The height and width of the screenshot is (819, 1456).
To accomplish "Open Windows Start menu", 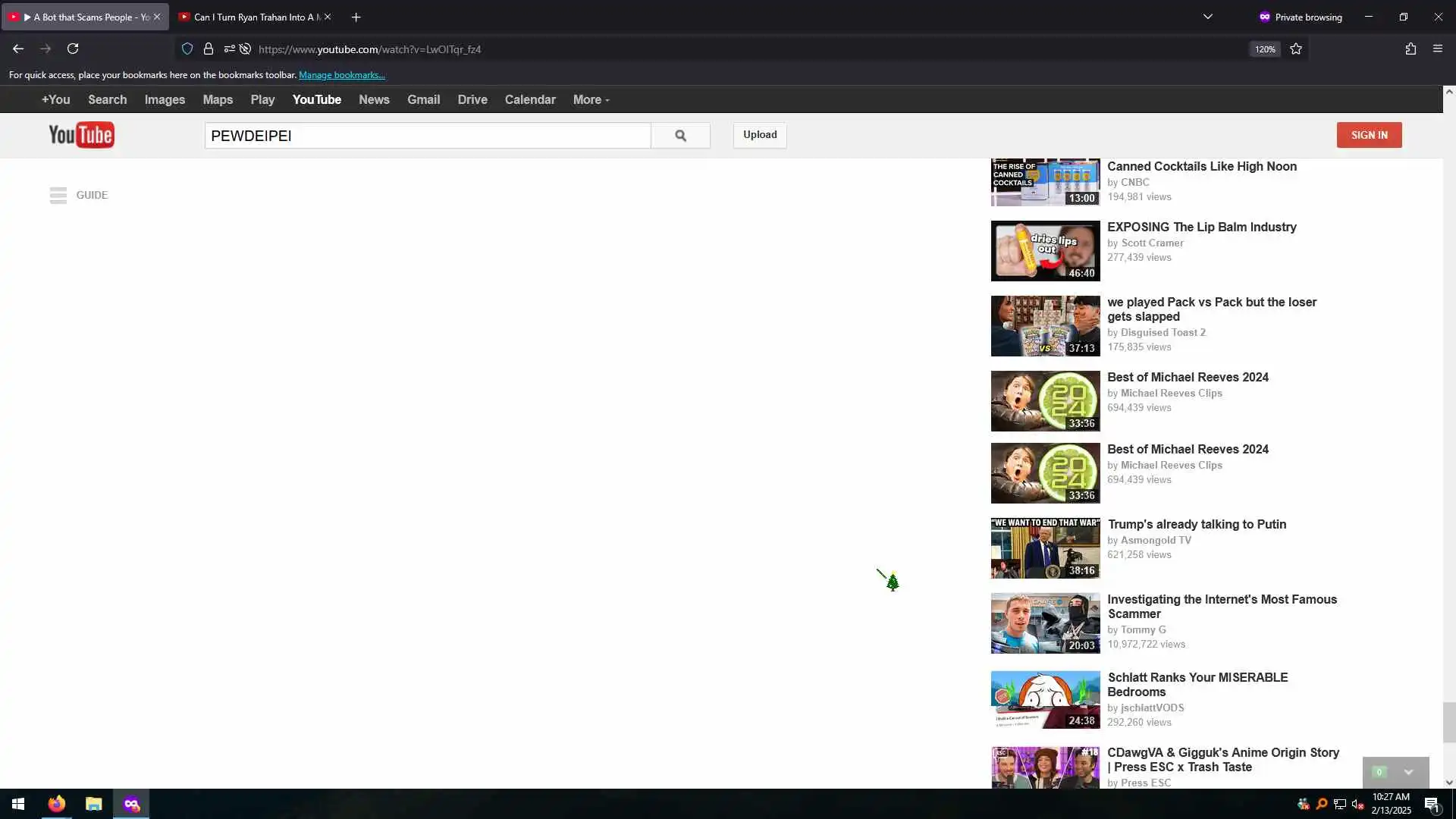I will point(18,804).
